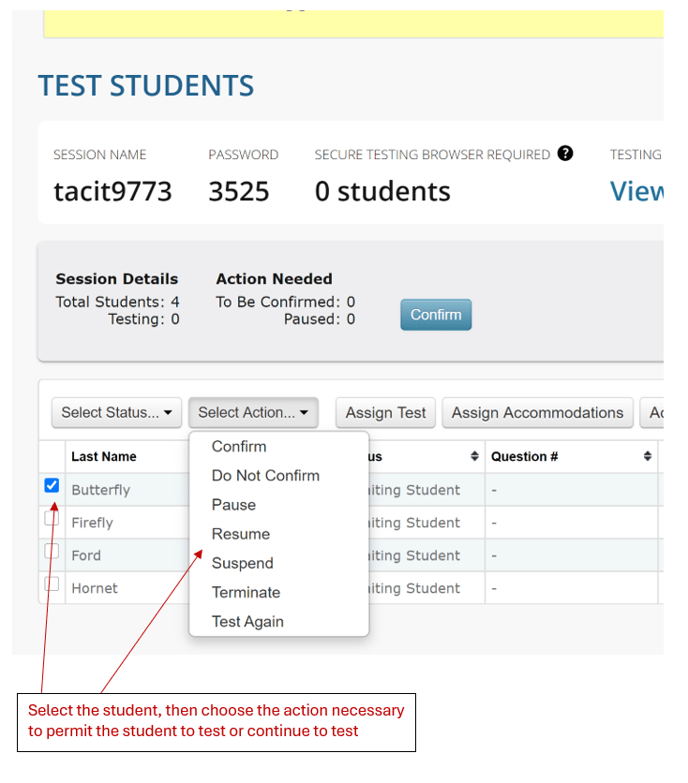
Task: Open Assign Accommodations
Action: point(538,413)
